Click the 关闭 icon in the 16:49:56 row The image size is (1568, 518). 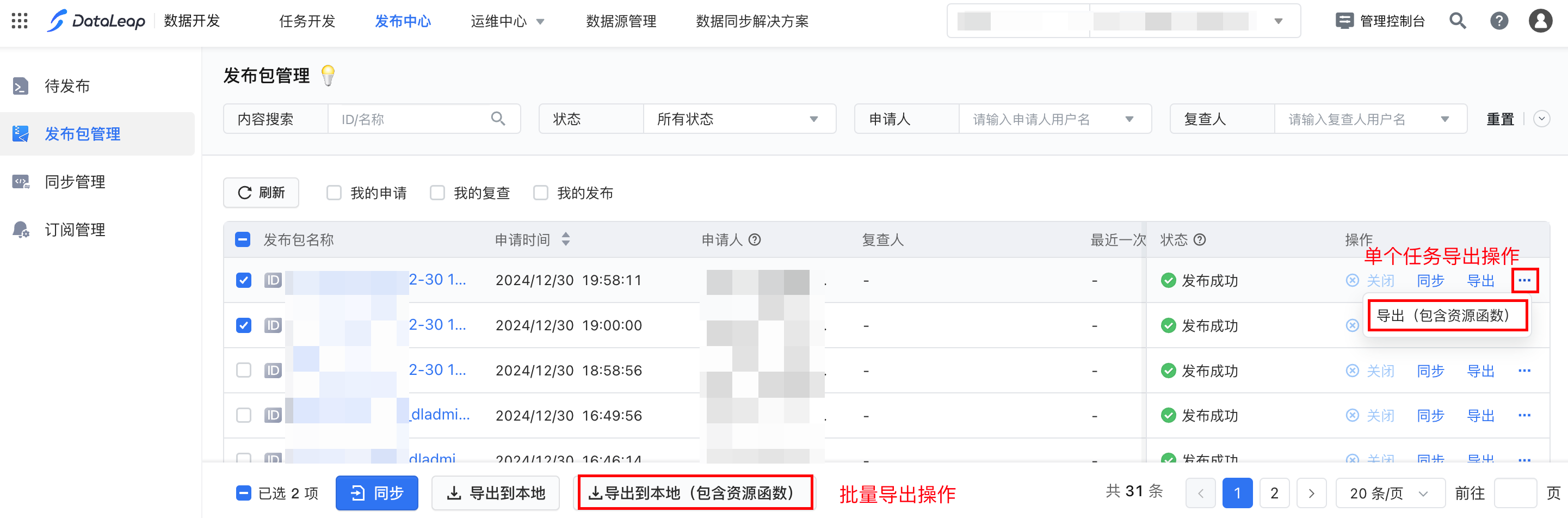tap(1352, 416)
